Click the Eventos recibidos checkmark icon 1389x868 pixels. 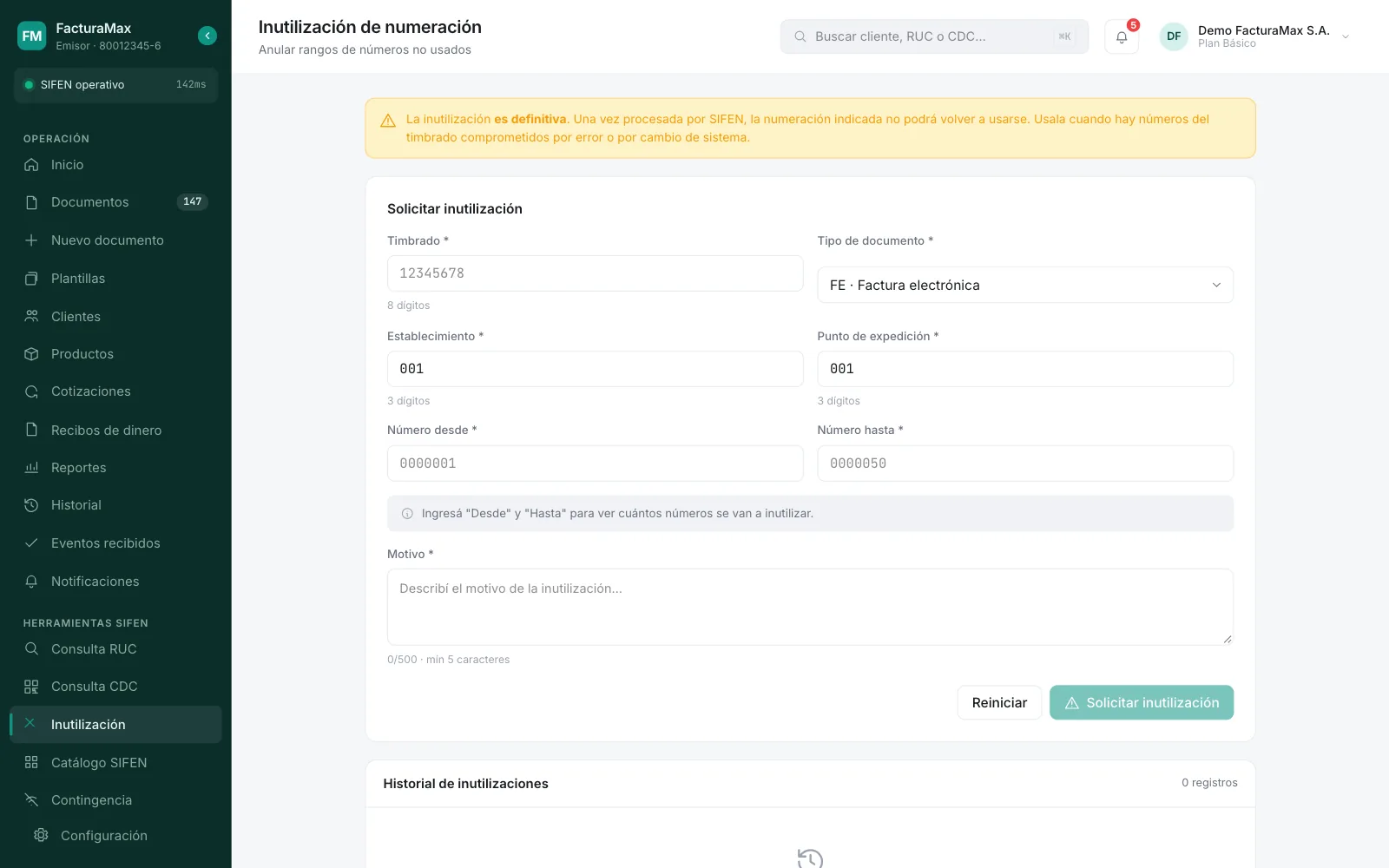coord(31,543)
